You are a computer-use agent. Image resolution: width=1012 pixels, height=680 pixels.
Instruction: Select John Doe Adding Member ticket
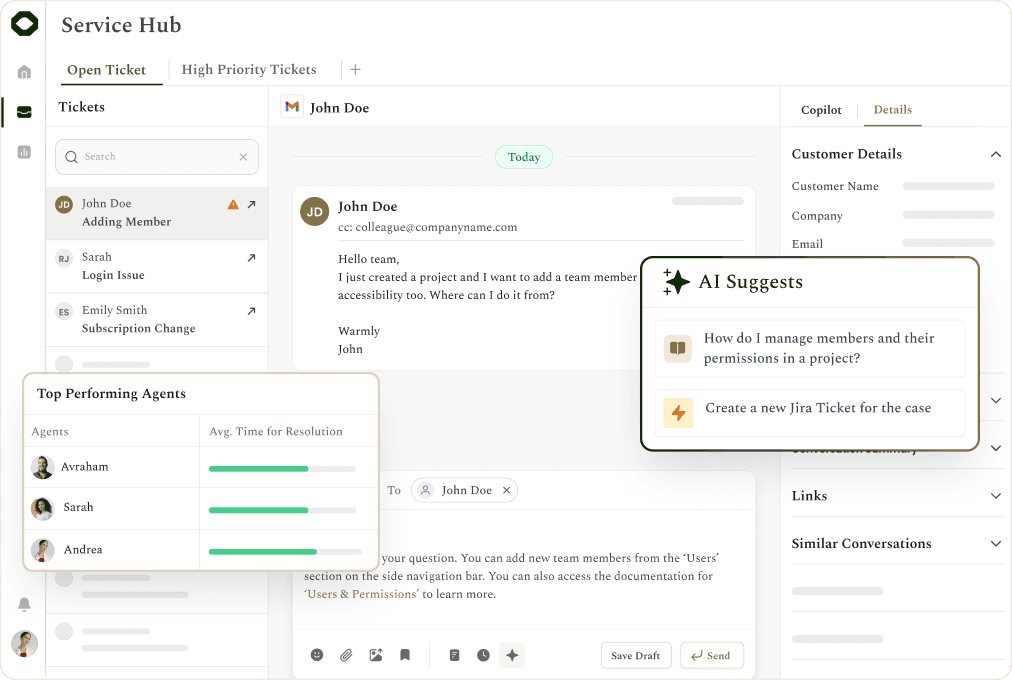[x=157, y=213]
